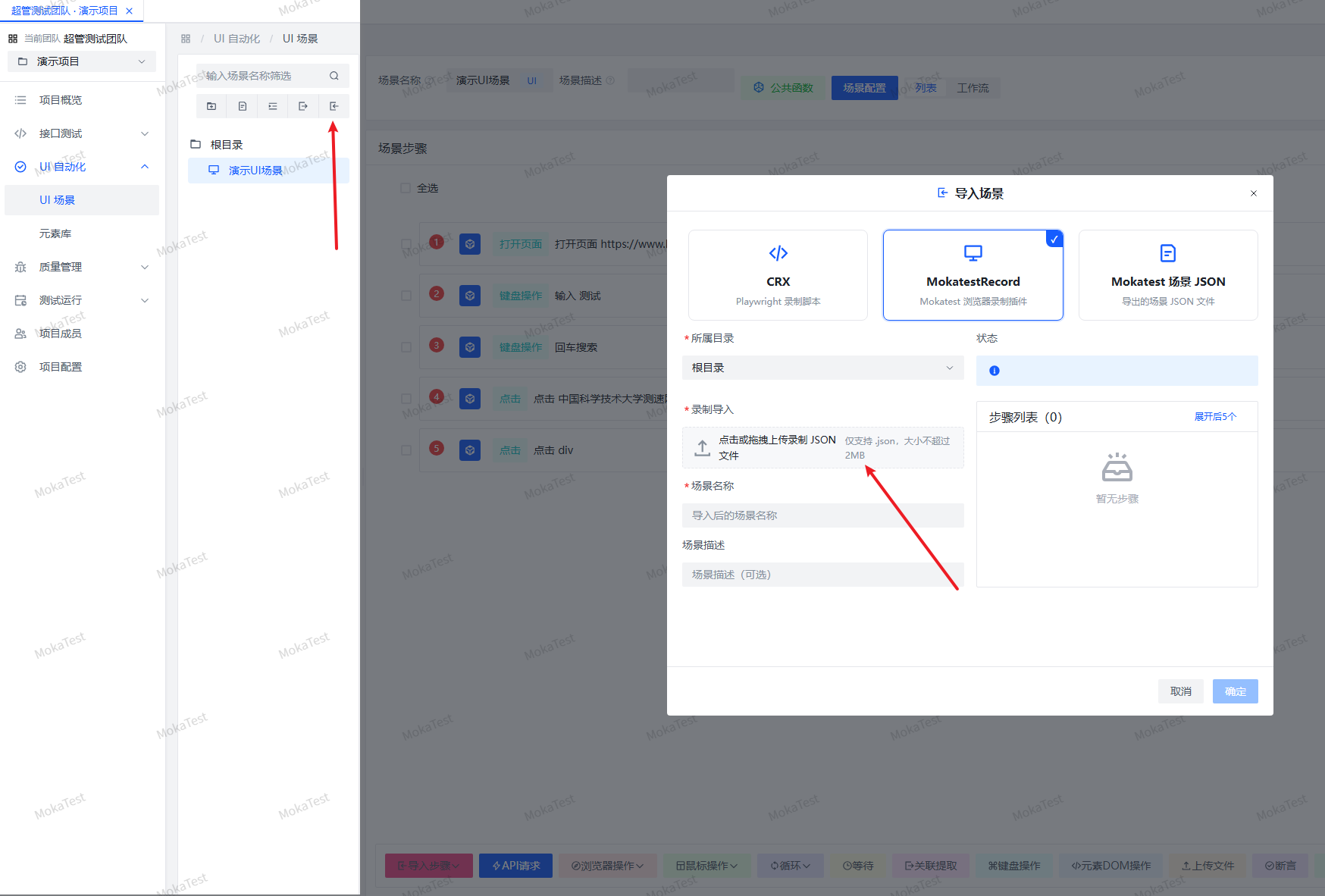Image resolution: width=1325 pixels, height=896 pixels.
Task: Switch to the 列表 tab
Action: [926, 88]
